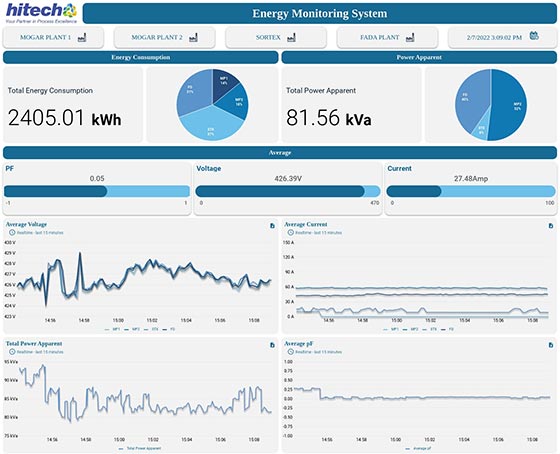Click the 2405.01 kWh energy value

point(65,118)
